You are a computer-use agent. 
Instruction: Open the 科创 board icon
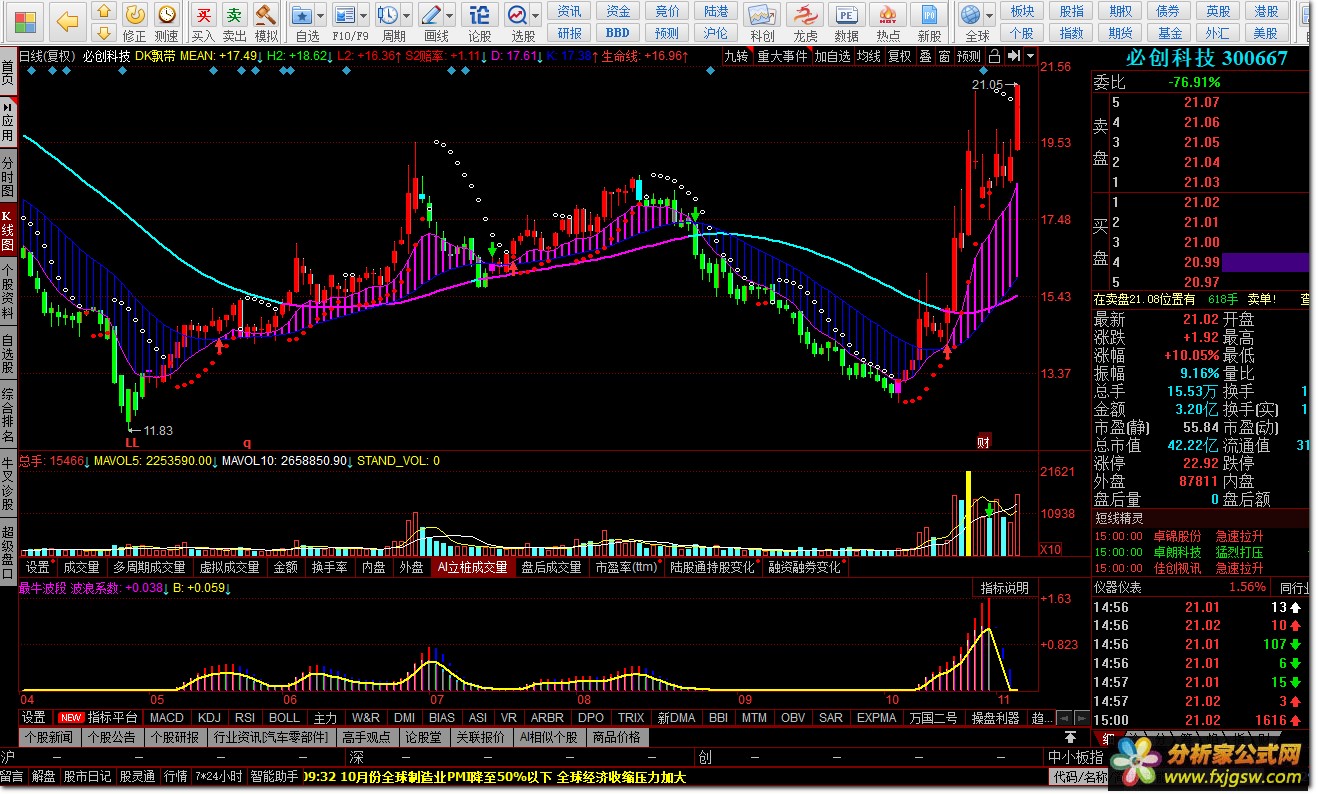pyautogui.click(x=762, y=22)
